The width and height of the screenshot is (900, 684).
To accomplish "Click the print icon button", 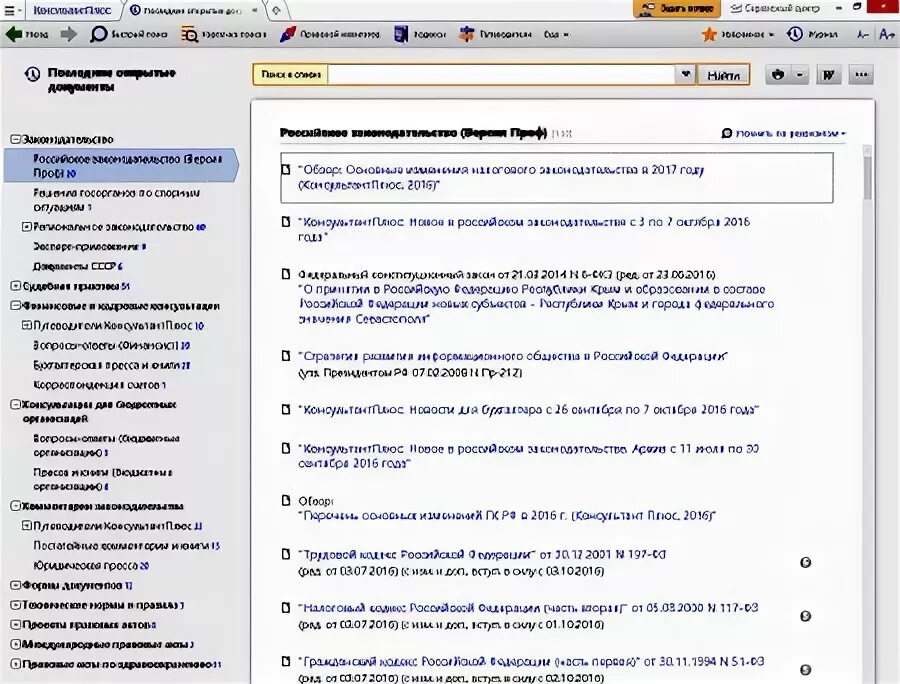I will coord(778,75).
